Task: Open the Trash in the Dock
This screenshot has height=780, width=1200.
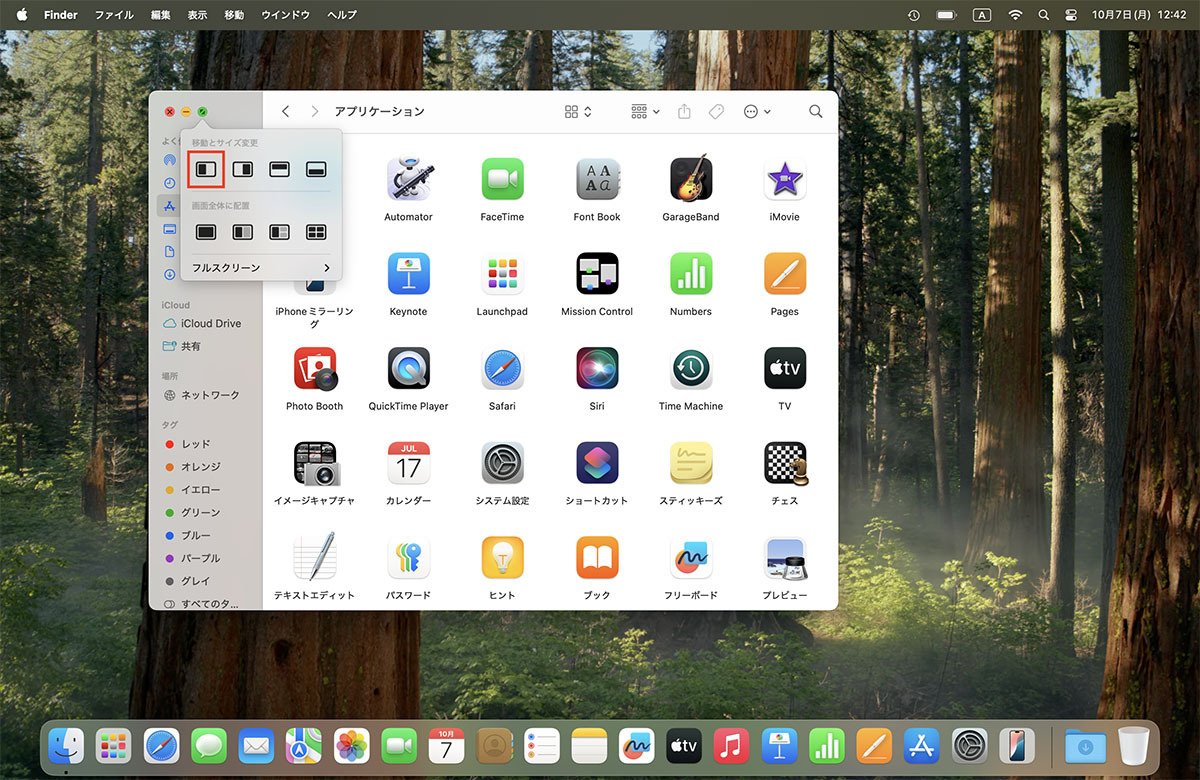Action: pos(1134,745)
